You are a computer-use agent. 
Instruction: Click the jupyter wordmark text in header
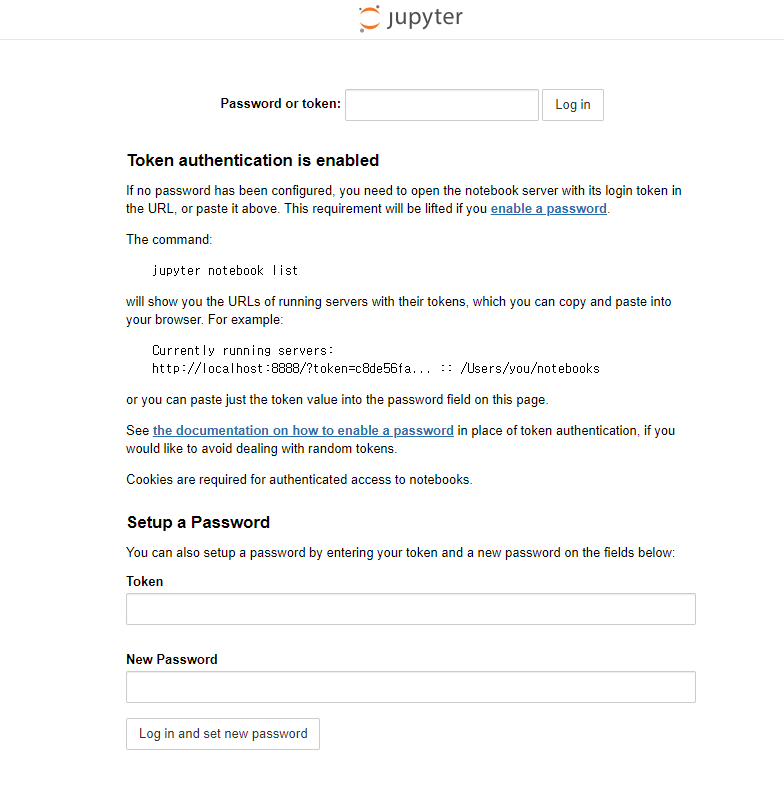click(425, 18)
